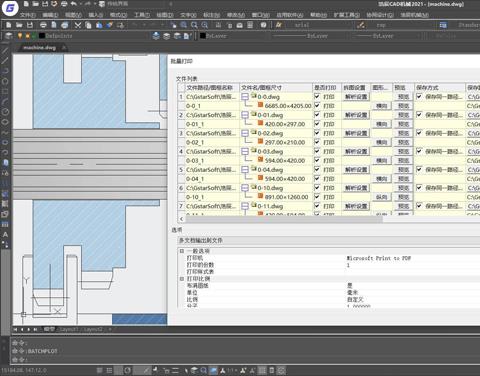The width and height of the screenshot is (480, 376).
Task: Uncheck the print checkbox for frame 0-10_1
Action: [317, 197]
